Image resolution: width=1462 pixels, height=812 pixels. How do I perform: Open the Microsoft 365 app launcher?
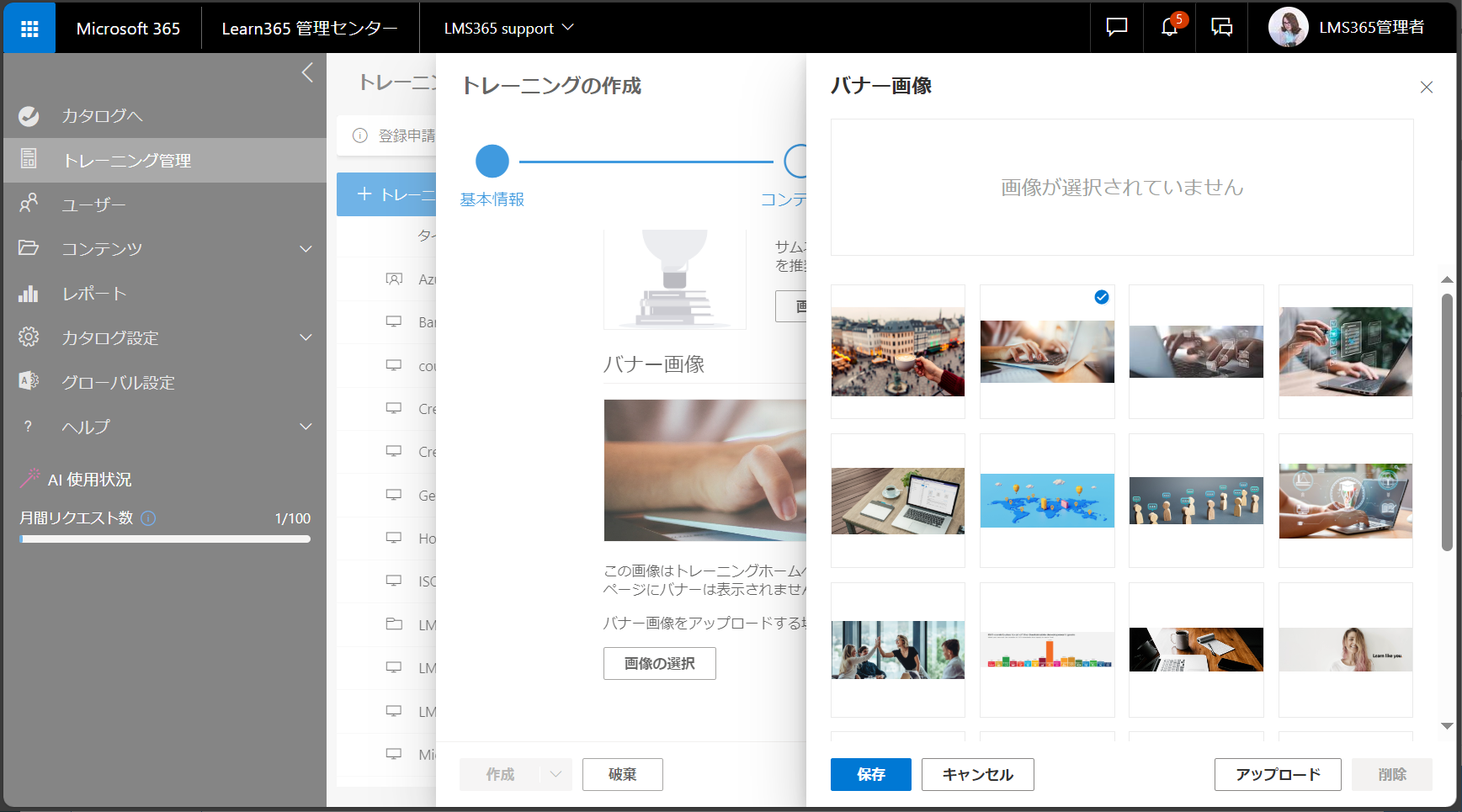[29, 29]
